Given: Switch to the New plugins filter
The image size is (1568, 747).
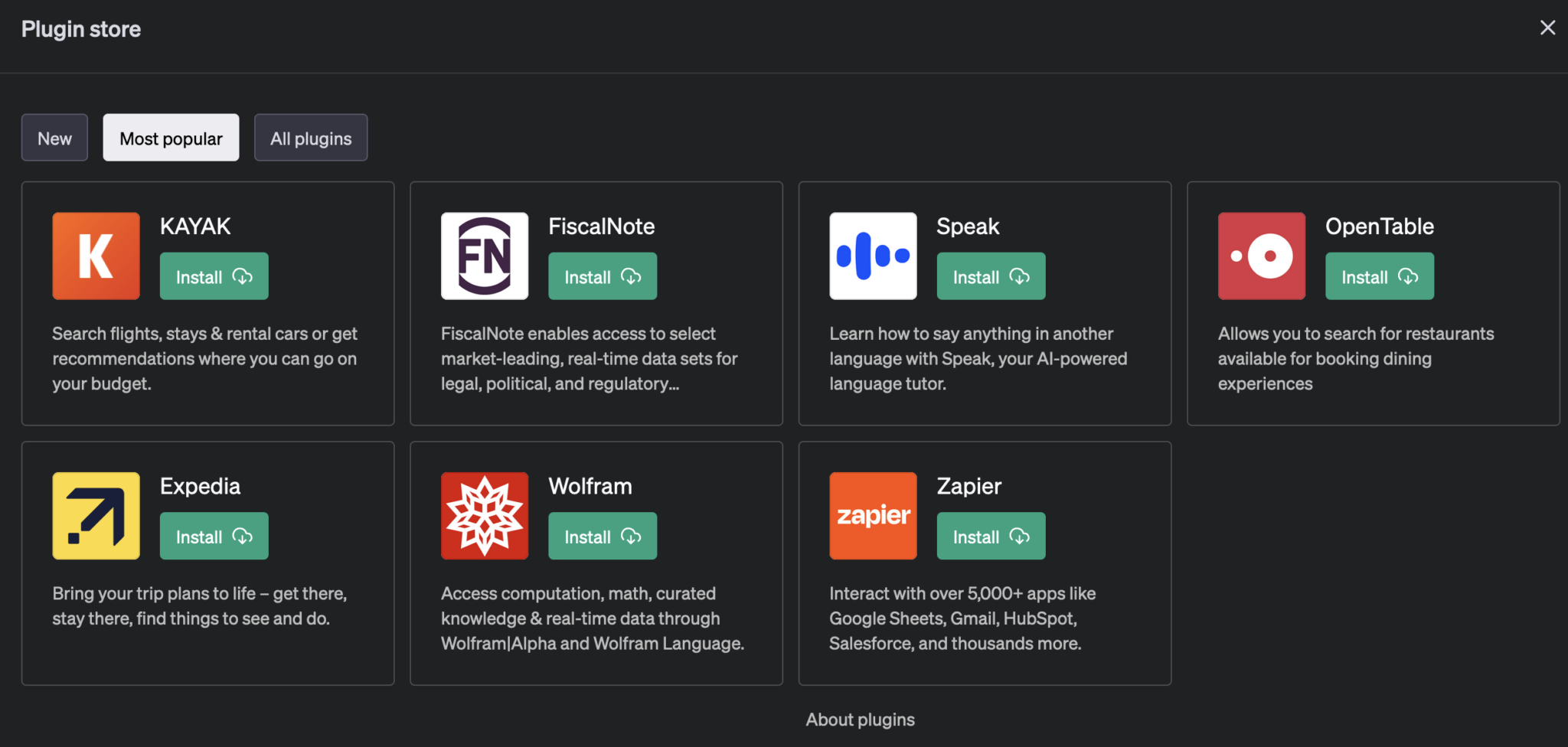Looking at the screenshot, I should pos(54,138).
